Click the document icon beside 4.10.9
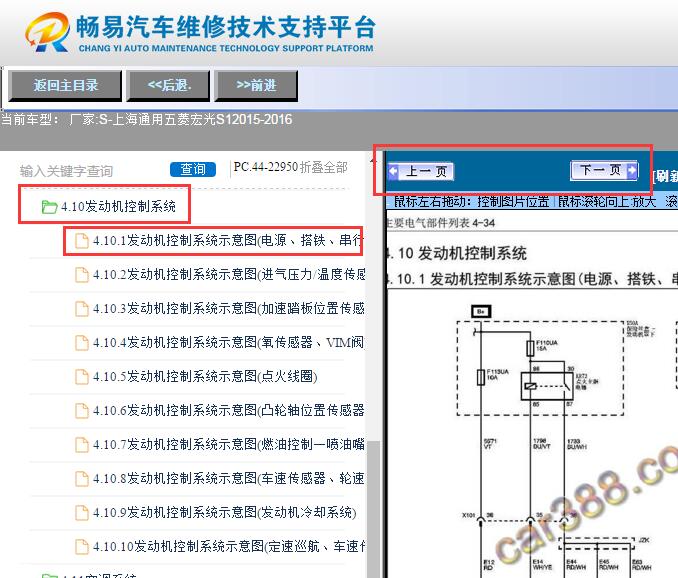Image resolution: width=678 pixels, height=578 pixels. 82,513
